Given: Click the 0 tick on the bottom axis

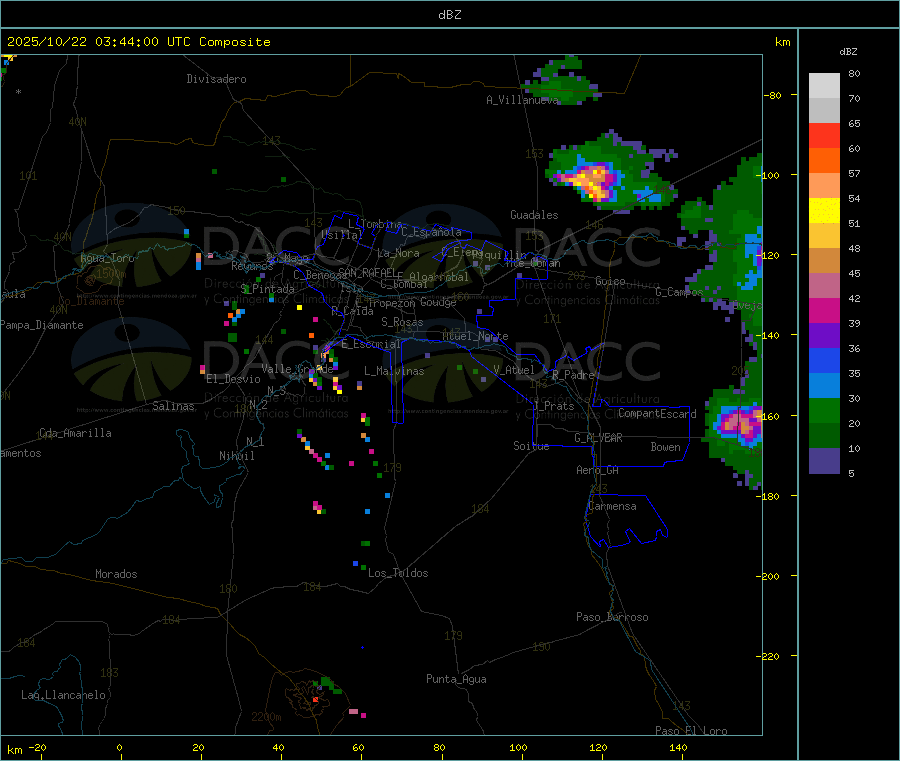Looking at the screenshot, I should (119, 747).
